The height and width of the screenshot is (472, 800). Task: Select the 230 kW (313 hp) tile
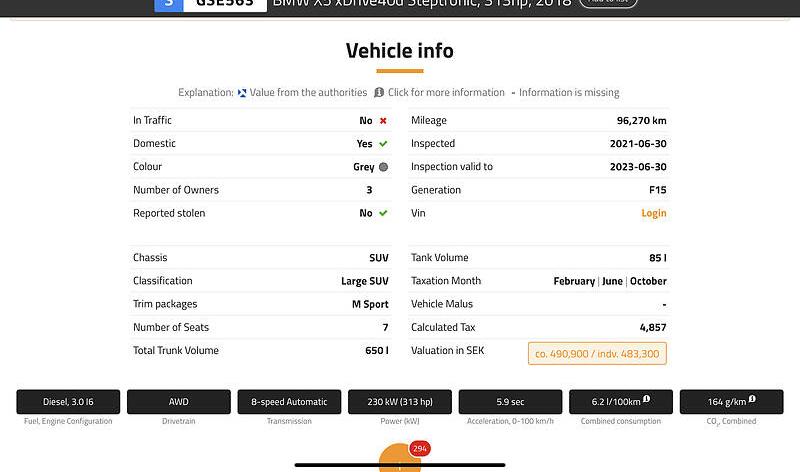[400, 402]
